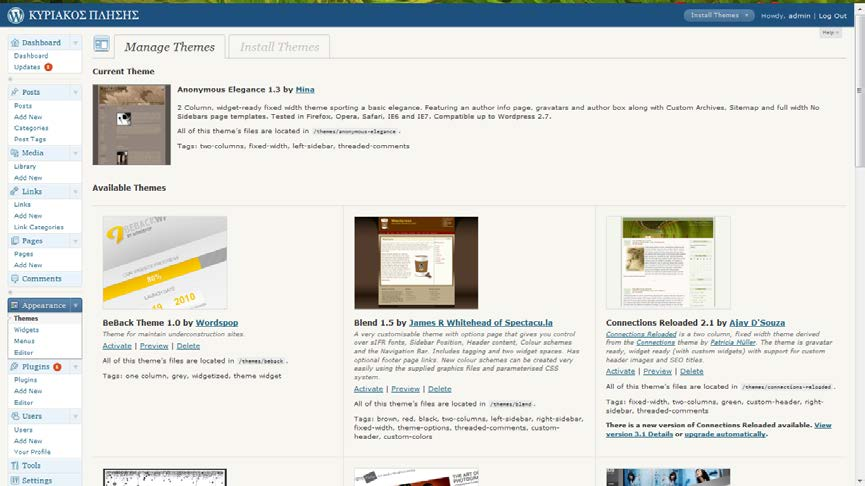
Task: Click the Log Out link
Action: click(832, 15)
